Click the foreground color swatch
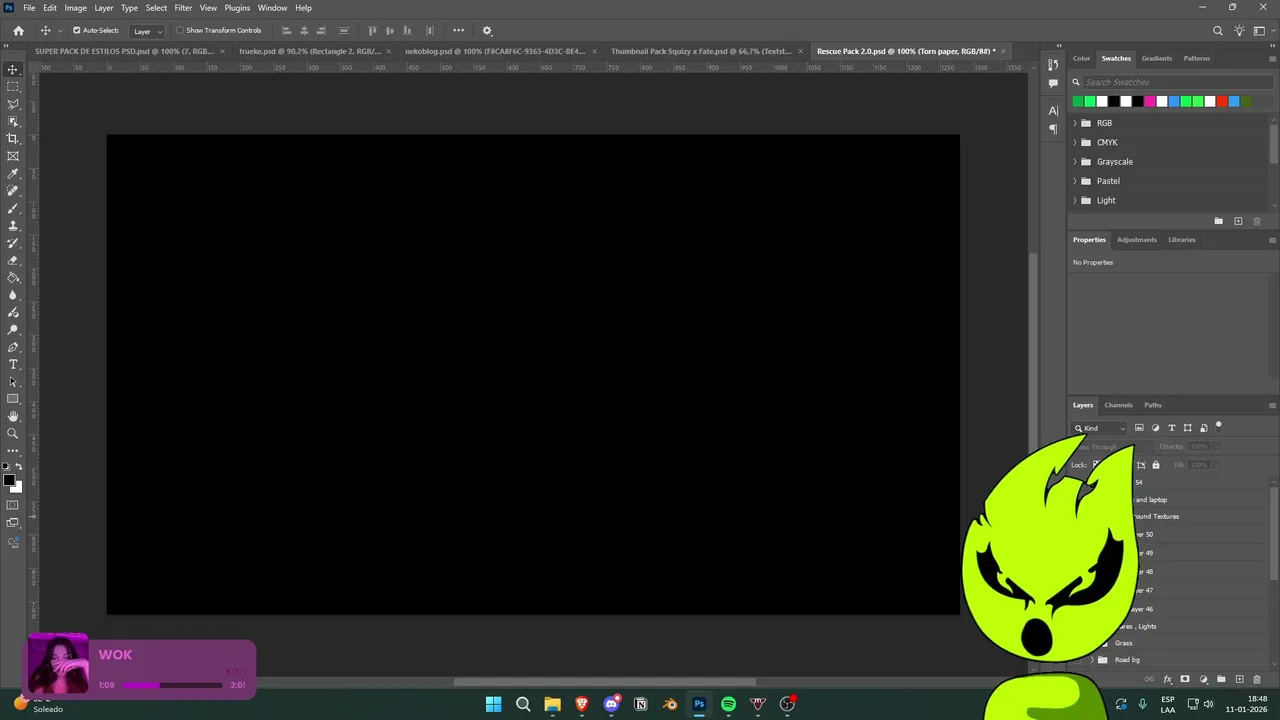This screenshot has width=1280, height=720. (x=9, y=481)
